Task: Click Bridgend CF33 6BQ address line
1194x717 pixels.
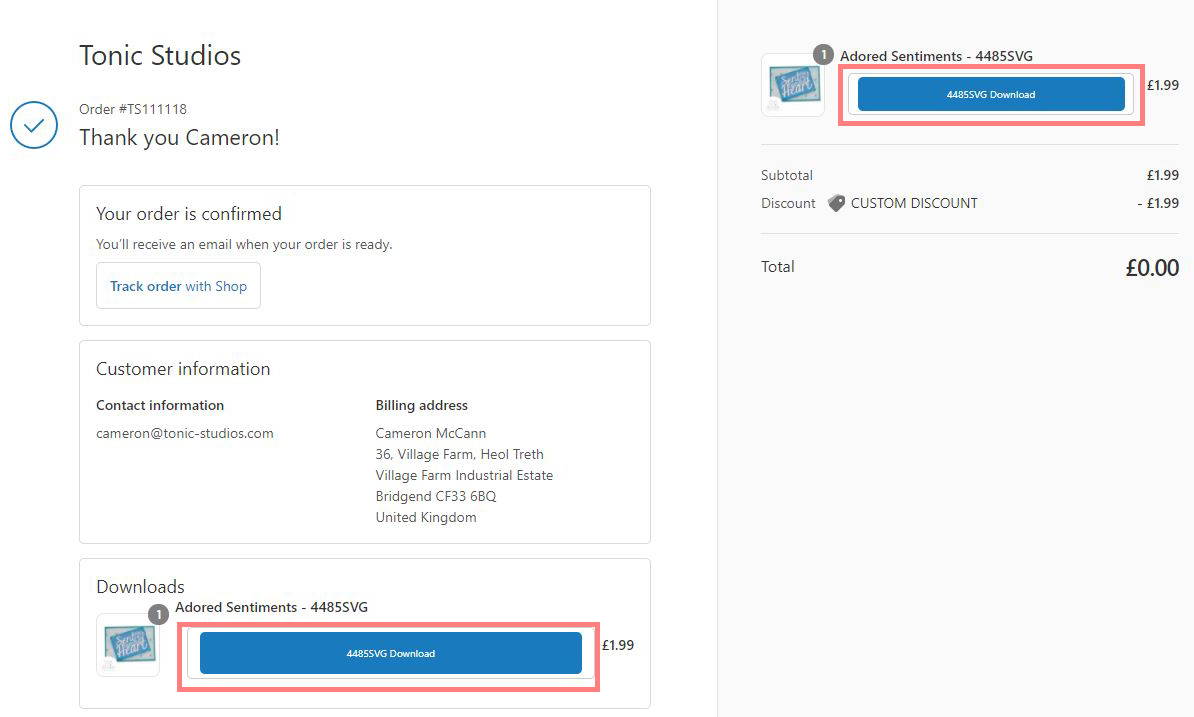Action: click(x=436, y=496)
